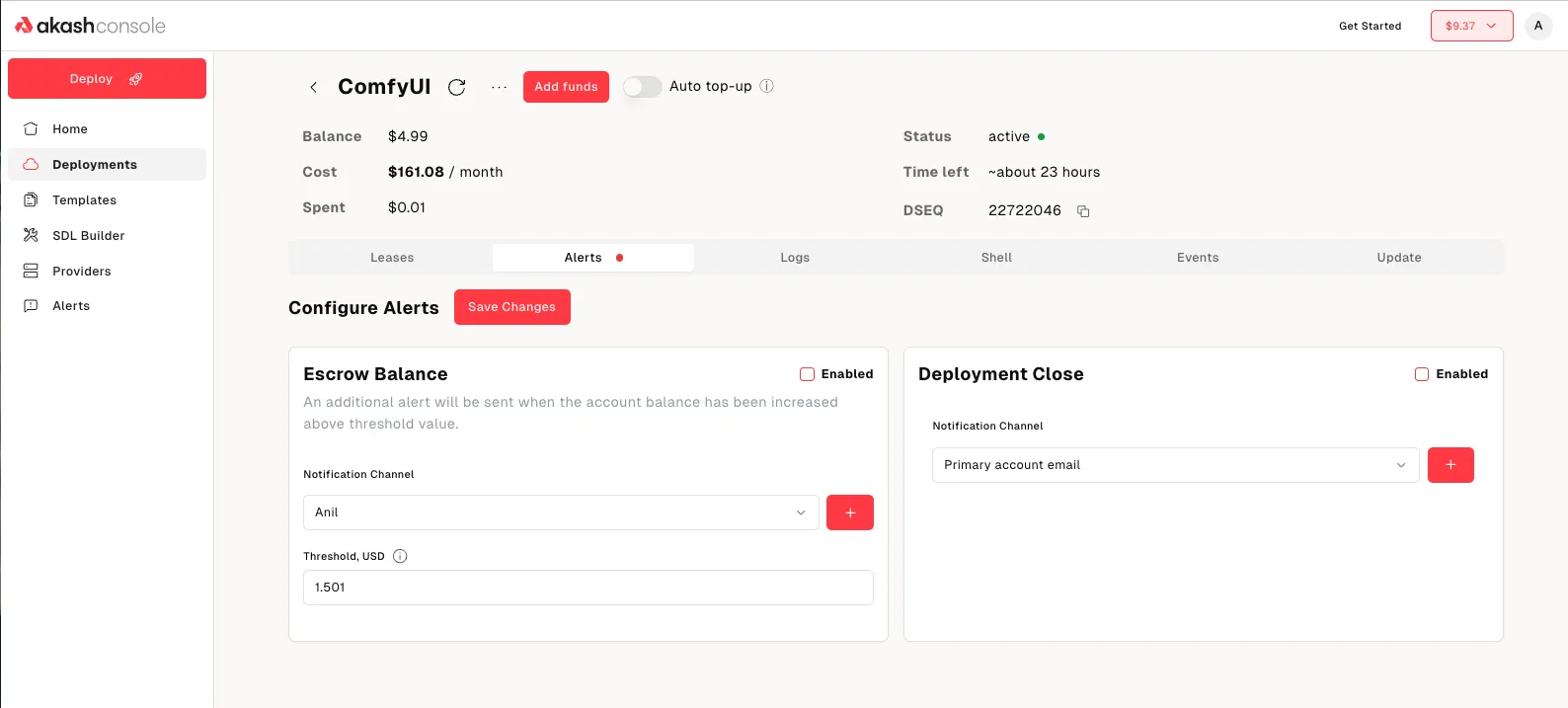This screenshot has height=708, width=1568.
Task: Expand the $9.37 balance dropdown
Action: point(1471,26)
